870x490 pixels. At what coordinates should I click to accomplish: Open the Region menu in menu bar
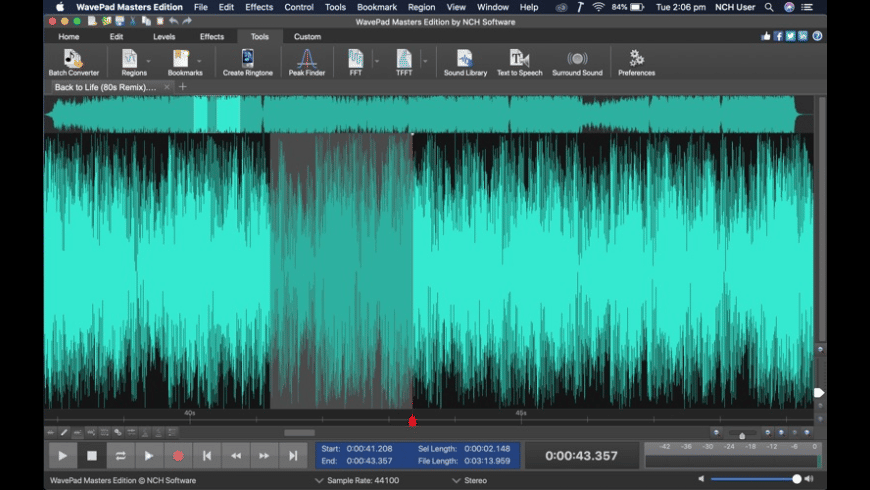tap(421, 7)
